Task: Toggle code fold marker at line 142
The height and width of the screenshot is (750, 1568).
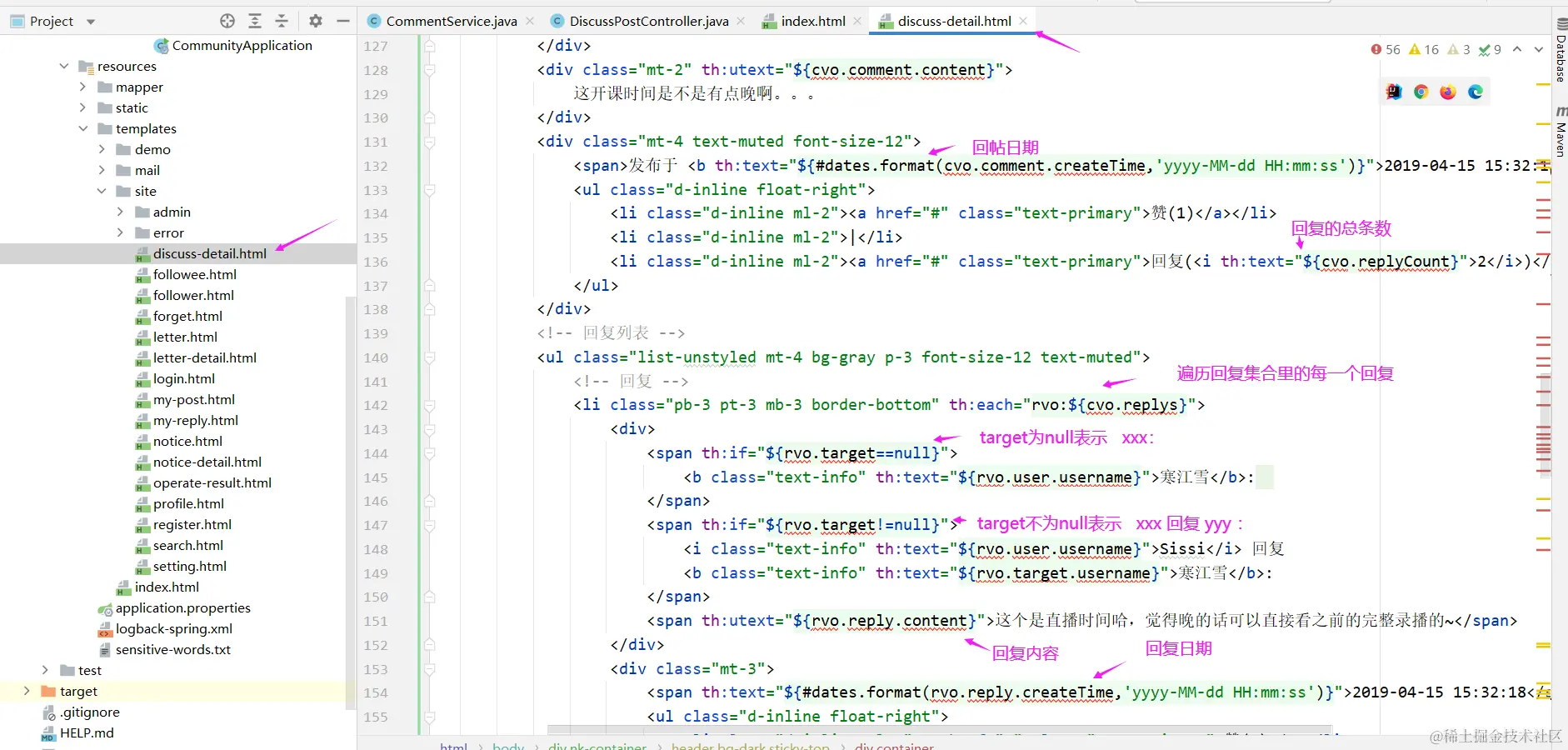Action: pos(429,405)
